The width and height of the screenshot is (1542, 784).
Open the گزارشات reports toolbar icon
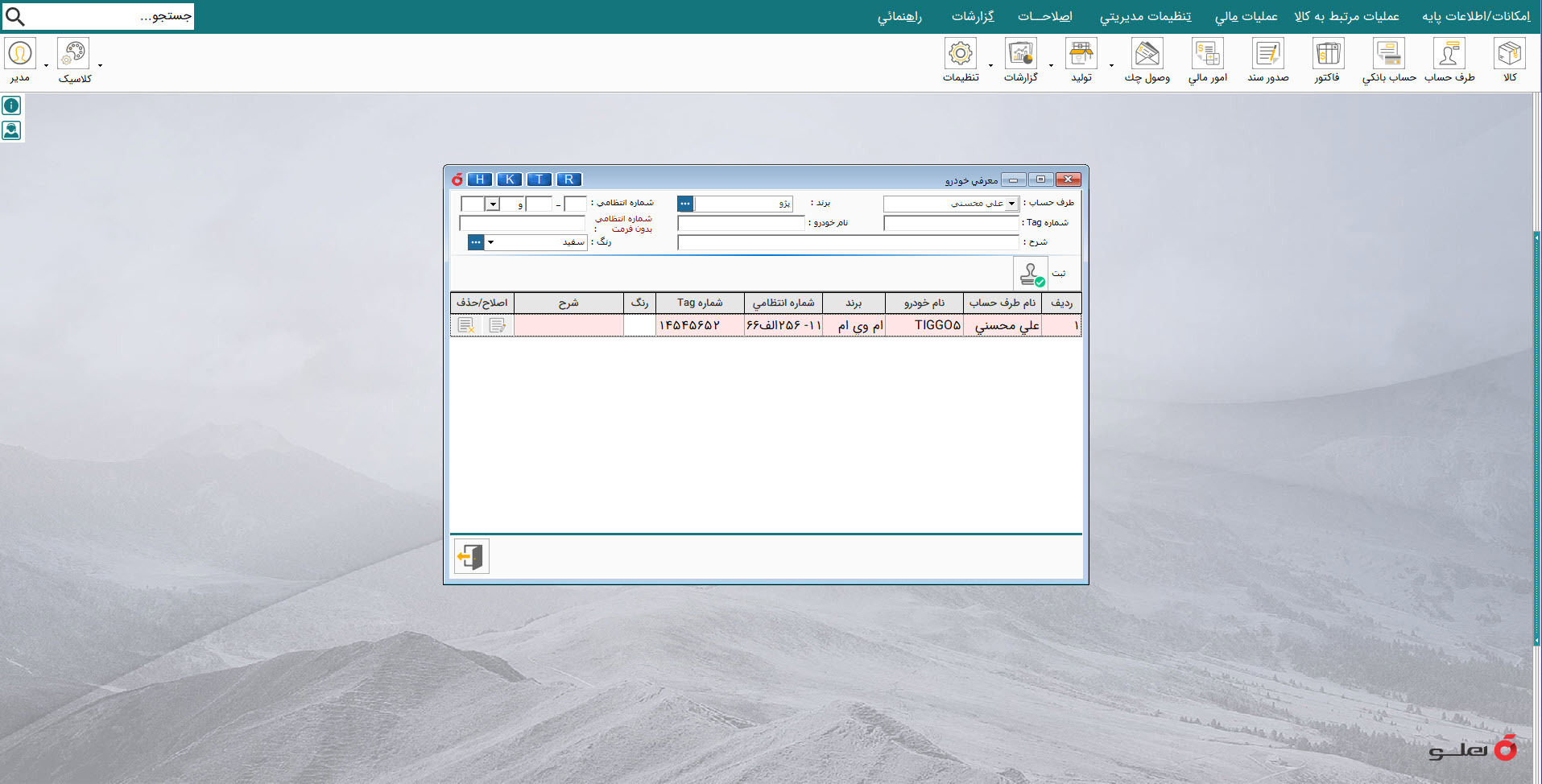[x=1021, y=55]
